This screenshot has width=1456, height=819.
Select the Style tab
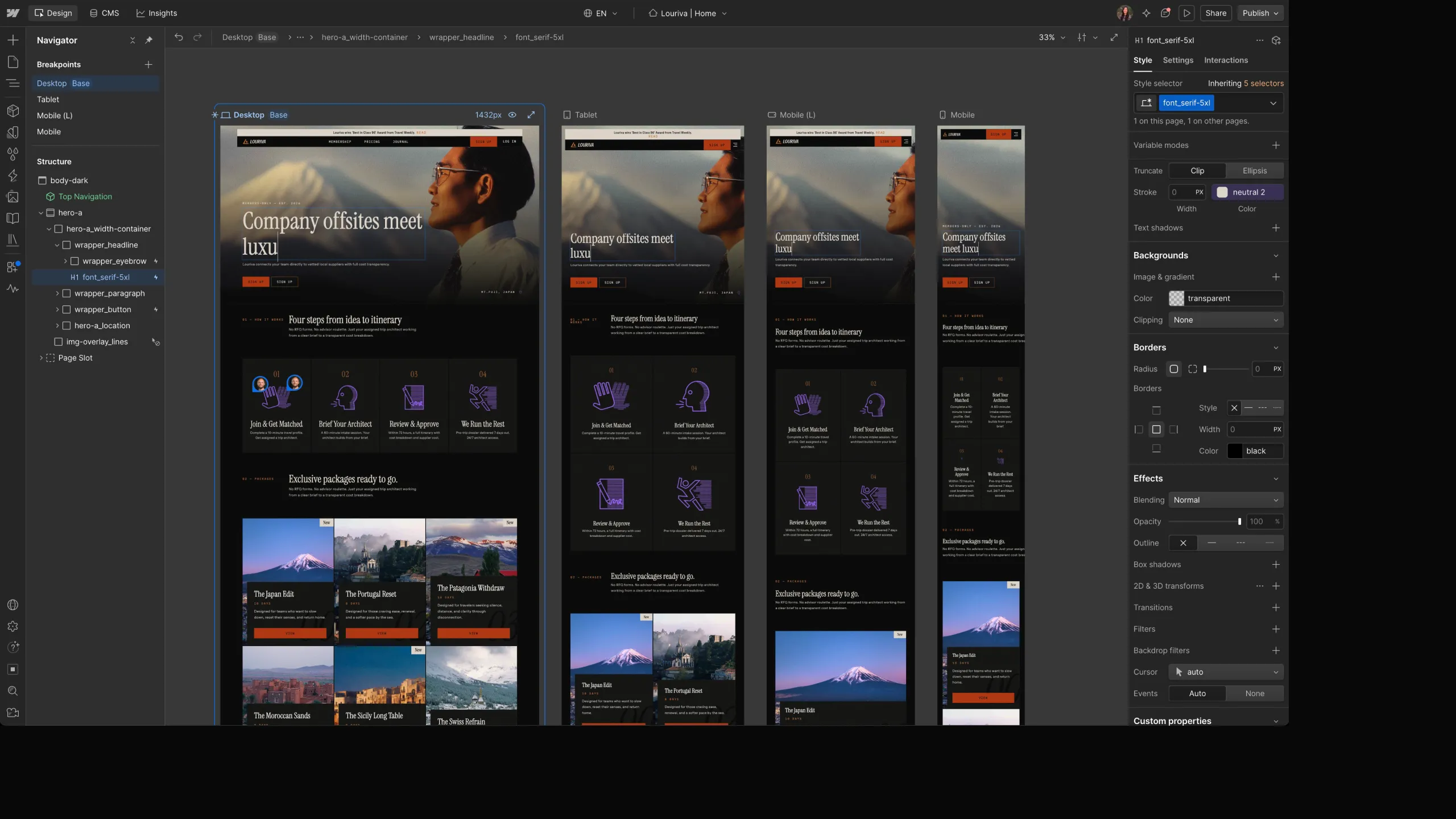click(1142, 60)
